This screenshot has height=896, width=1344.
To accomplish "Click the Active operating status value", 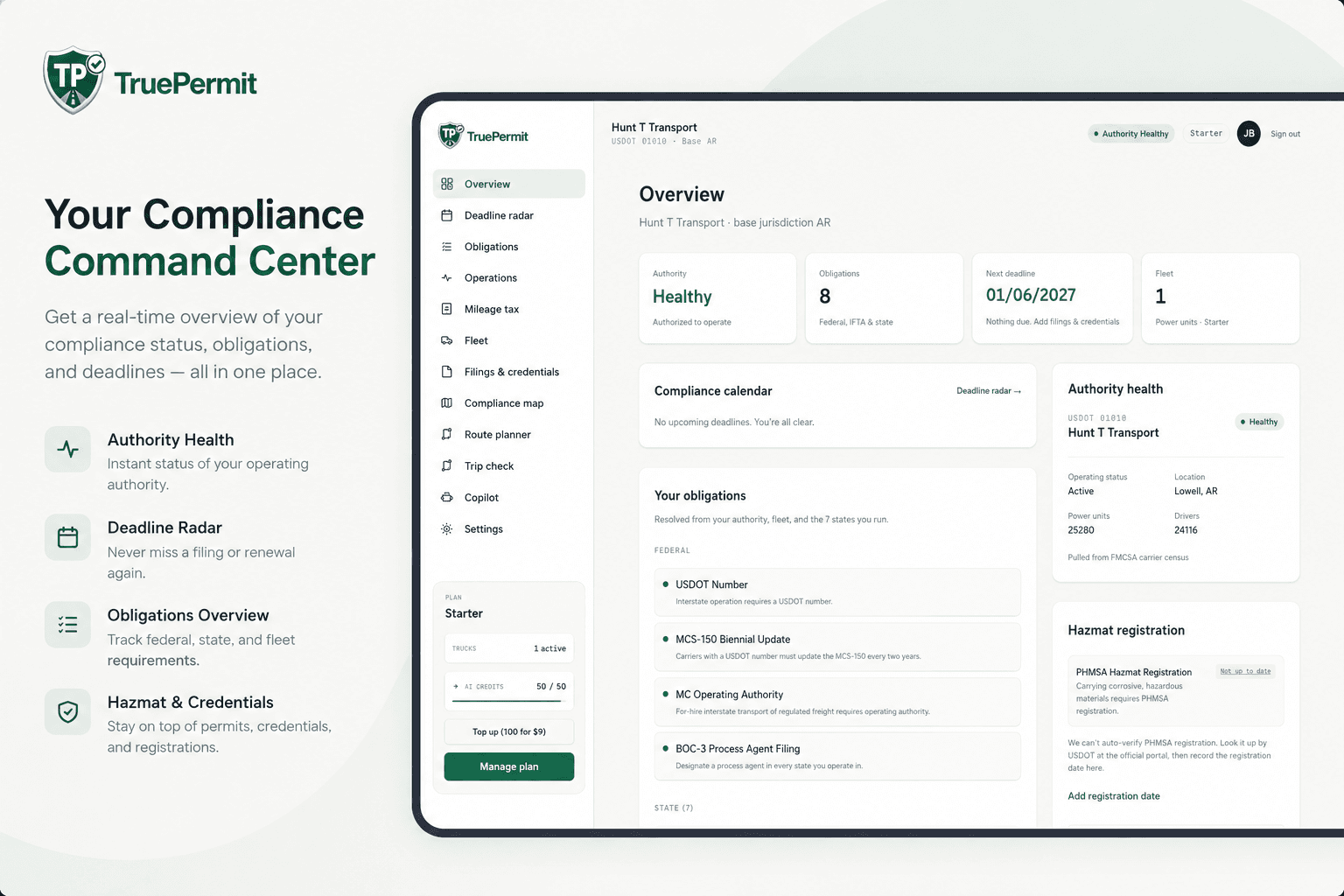I will click(1081, 491).
